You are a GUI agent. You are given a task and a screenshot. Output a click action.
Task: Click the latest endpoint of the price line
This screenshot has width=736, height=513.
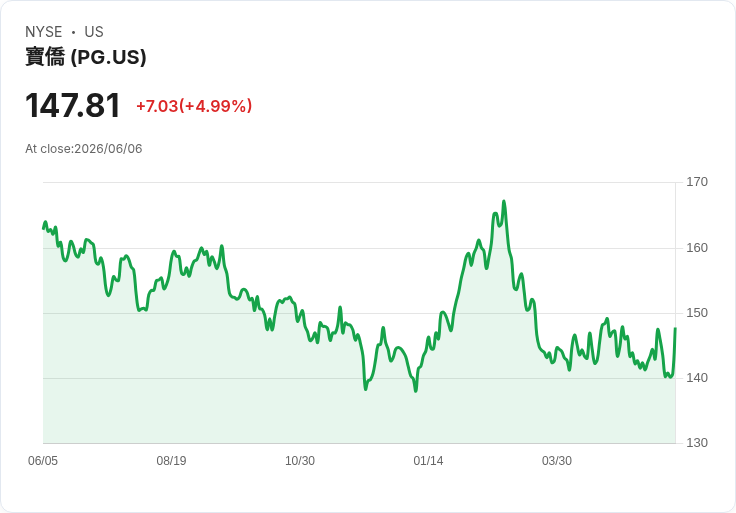point(675,328)
